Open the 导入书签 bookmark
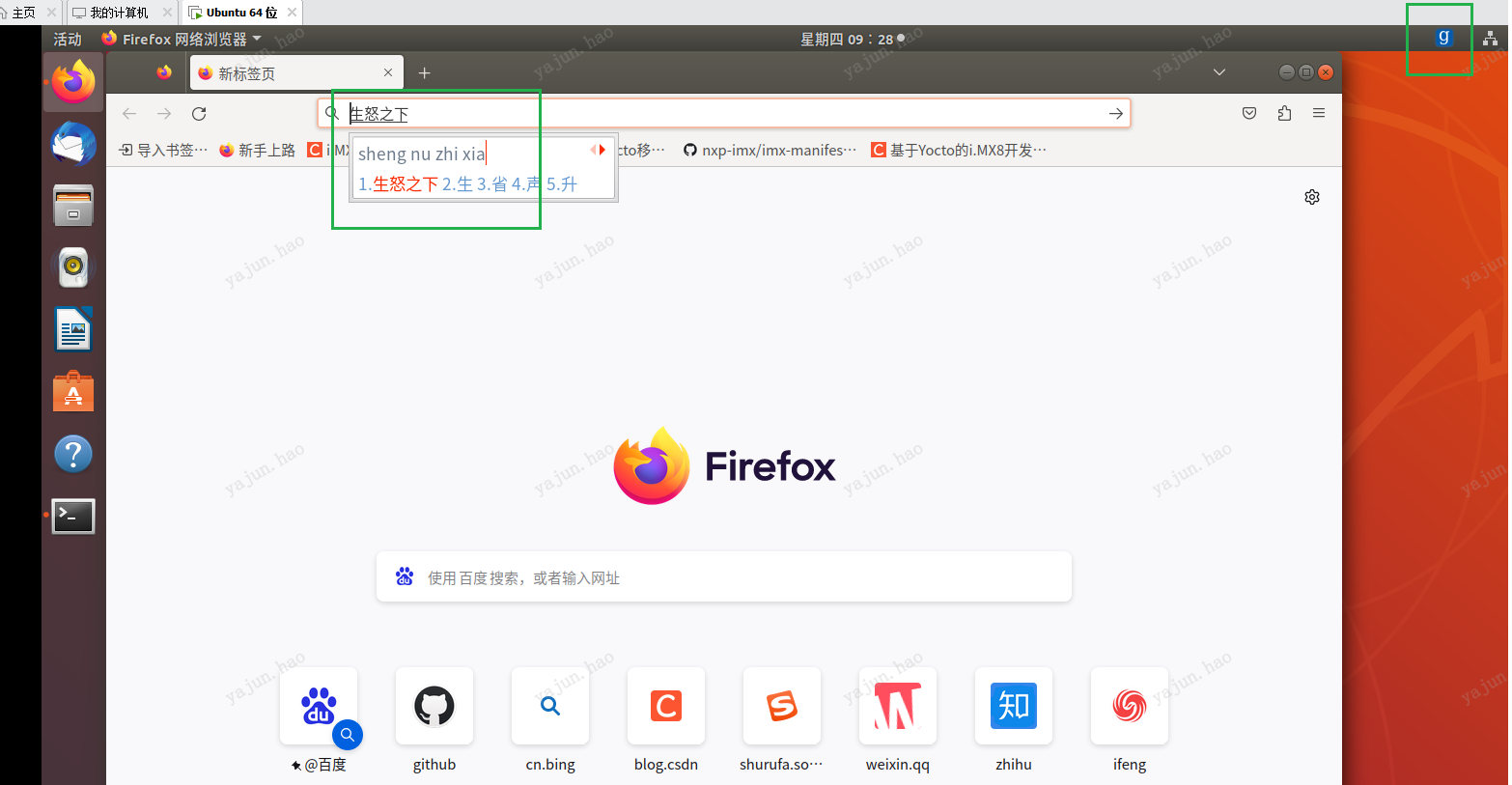The width and height of the screenshot is (1512, 785). (163, 150)
